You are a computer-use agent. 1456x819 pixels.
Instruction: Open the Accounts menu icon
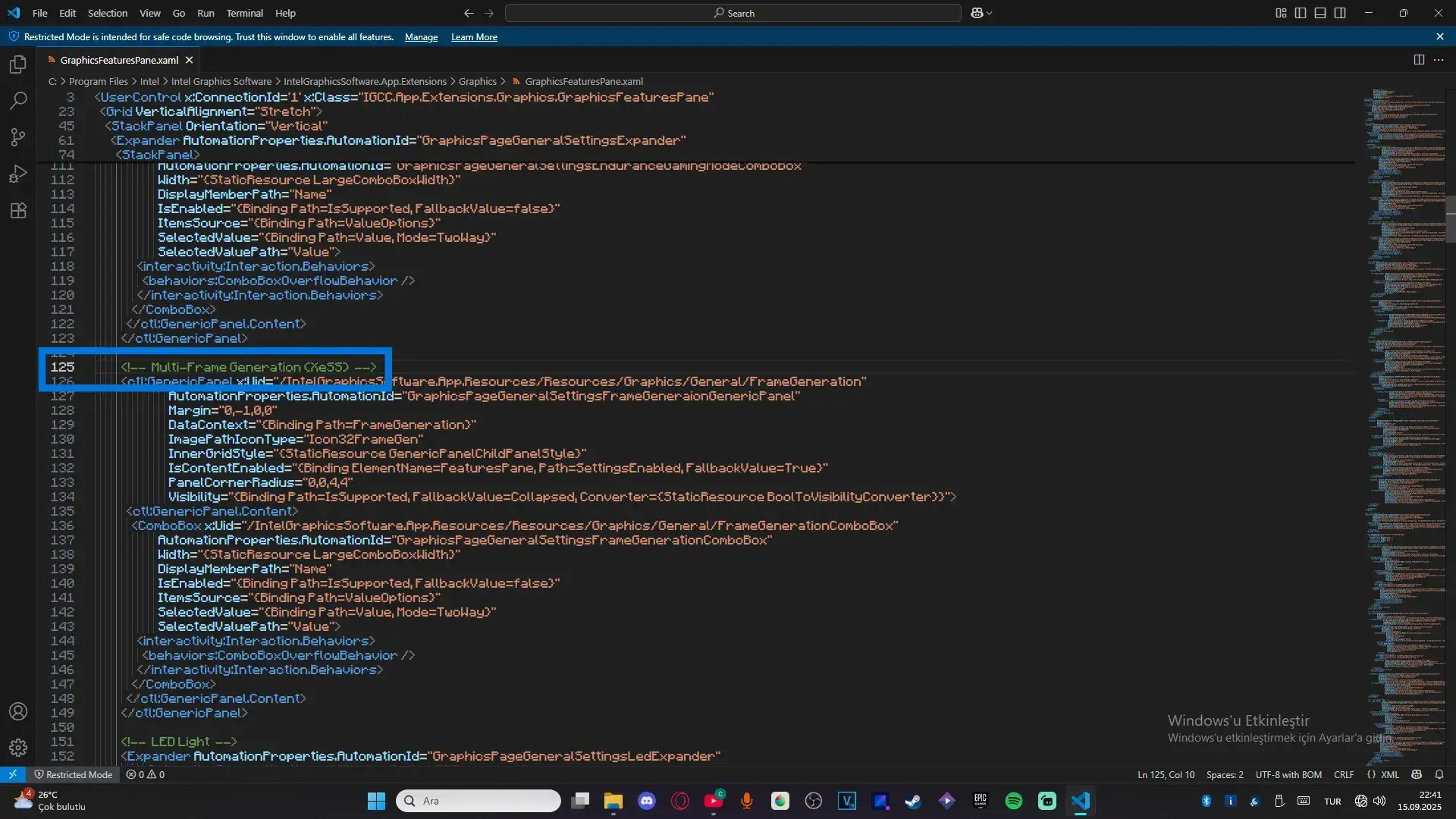tap(18, 711)
